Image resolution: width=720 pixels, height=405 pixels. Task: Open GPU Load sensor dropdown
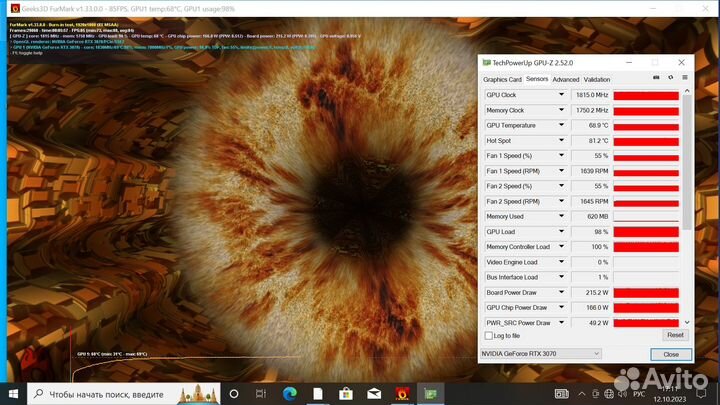(x=561, y=231)
